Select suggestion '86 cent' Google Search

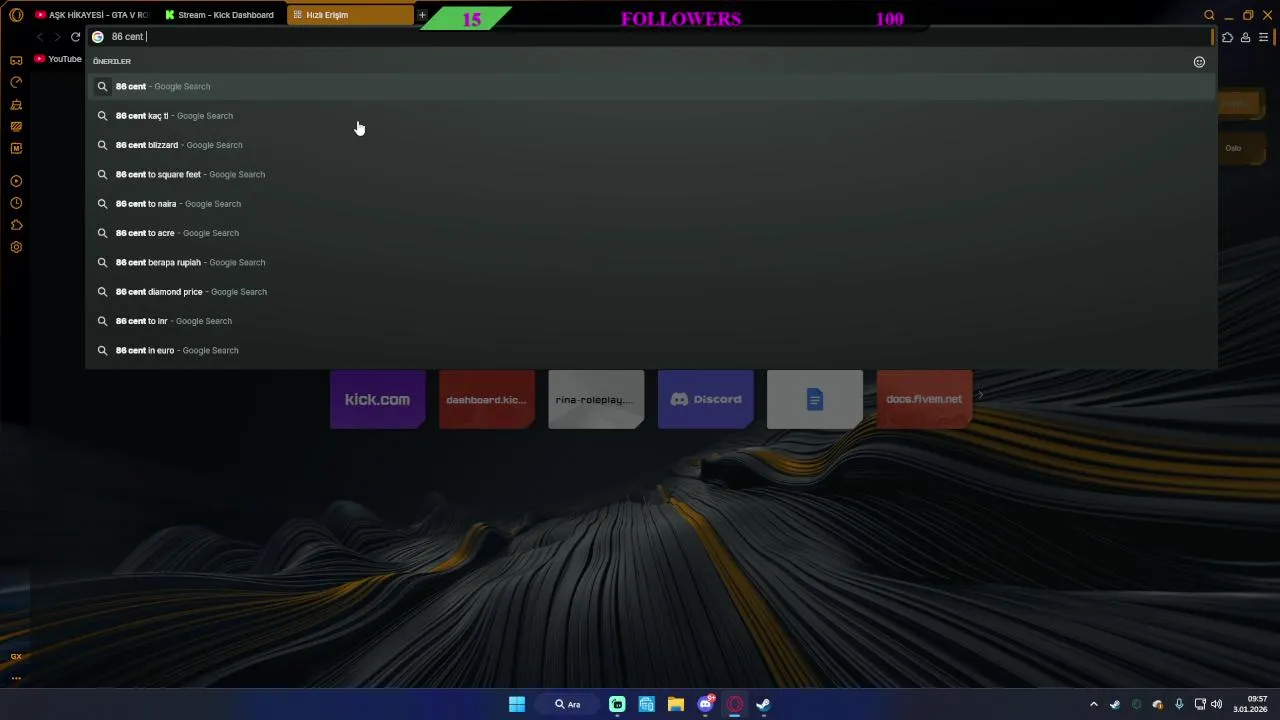651,86
